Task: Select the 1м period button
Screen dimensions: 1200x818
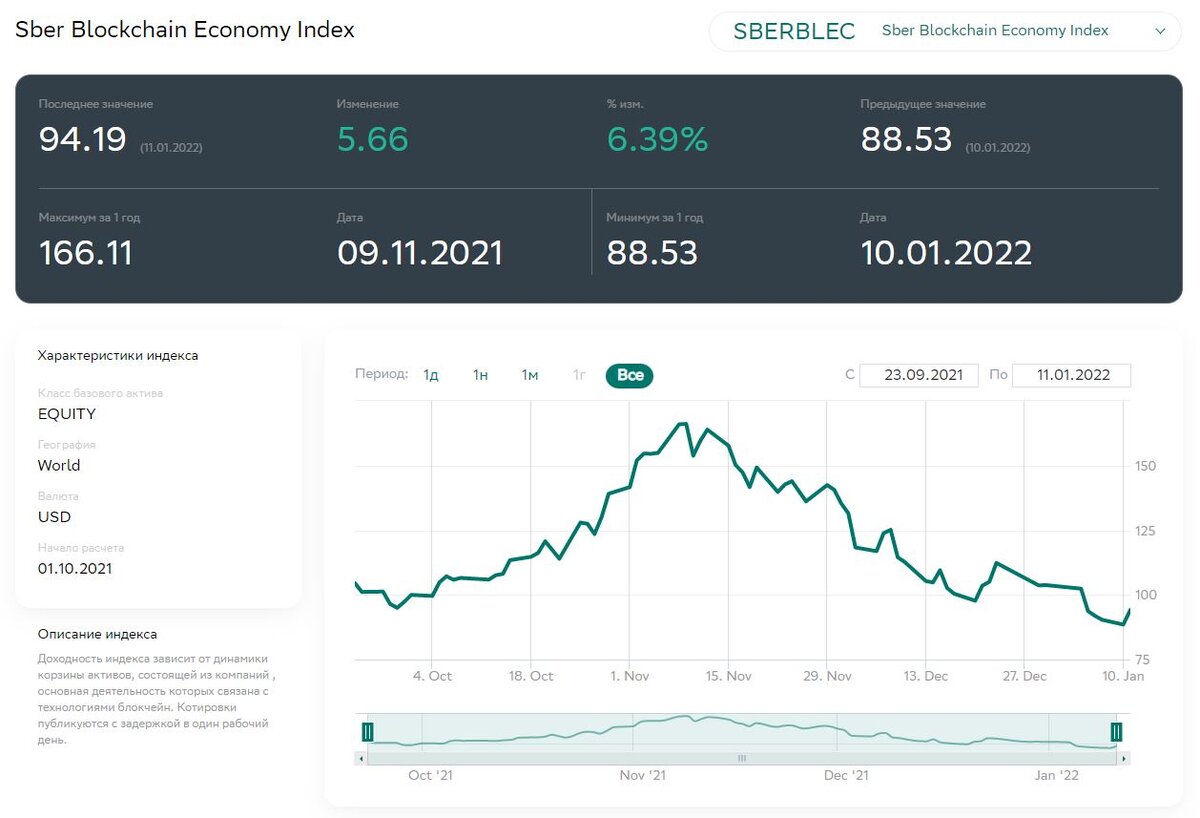Action: (x=529, y=375)
